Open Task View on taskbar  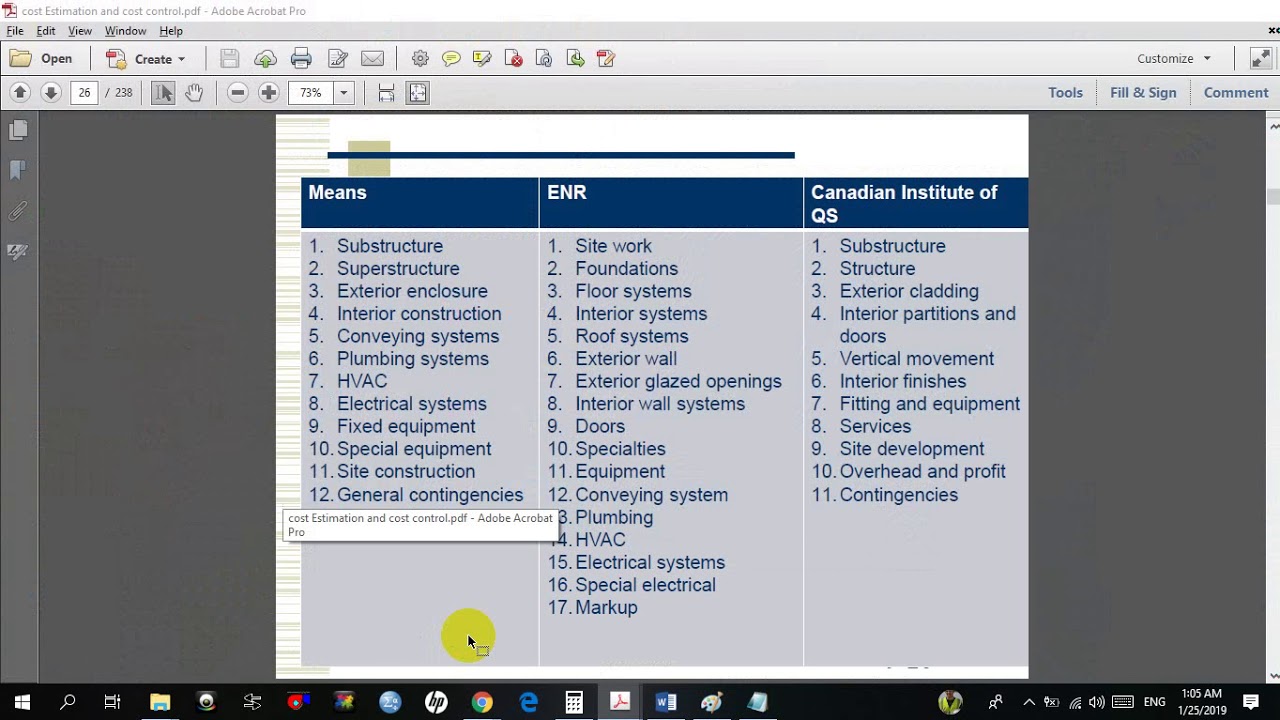click(113, 703)
